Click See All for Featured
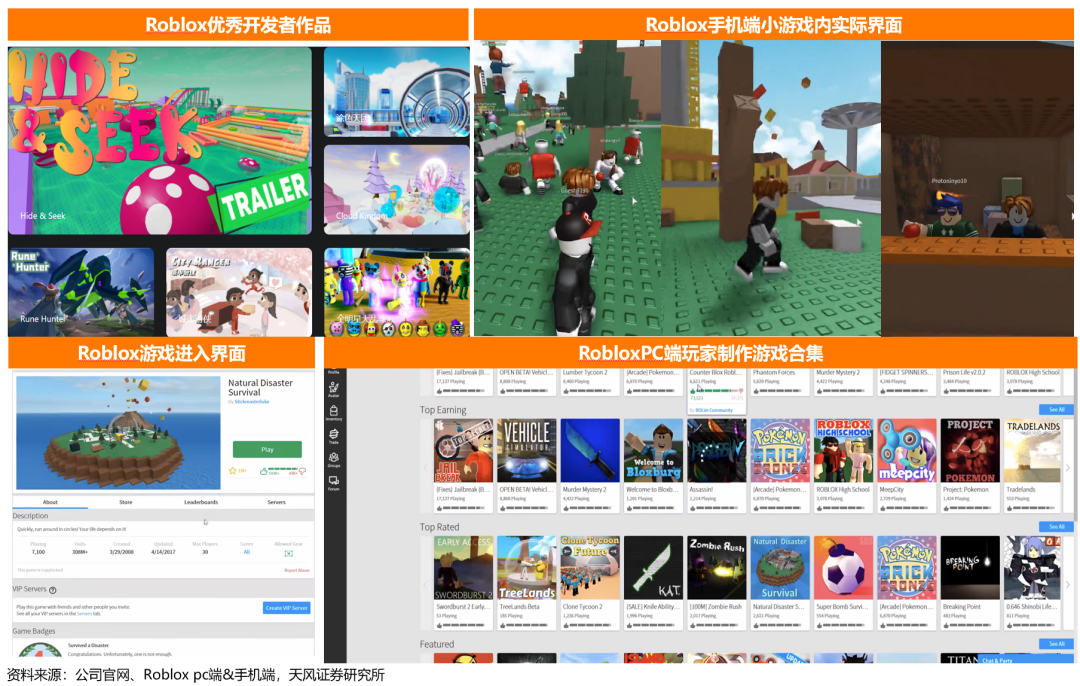Viewport: 1080px width, 686px height. 1056,644
